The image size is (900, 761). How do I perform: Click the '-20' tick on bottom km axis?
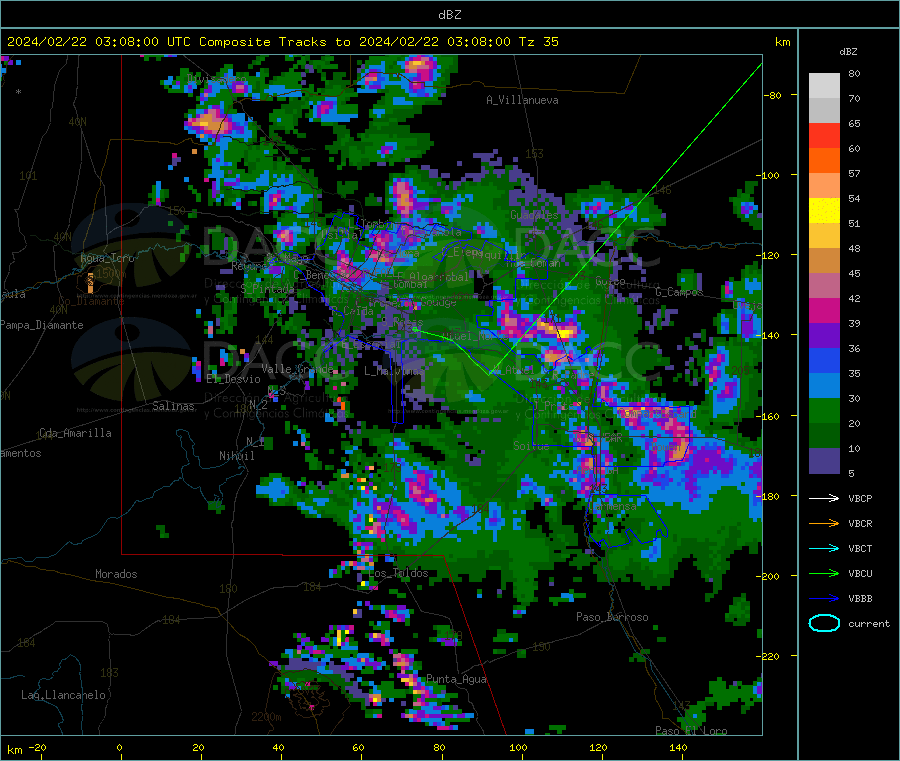point(37,747)
